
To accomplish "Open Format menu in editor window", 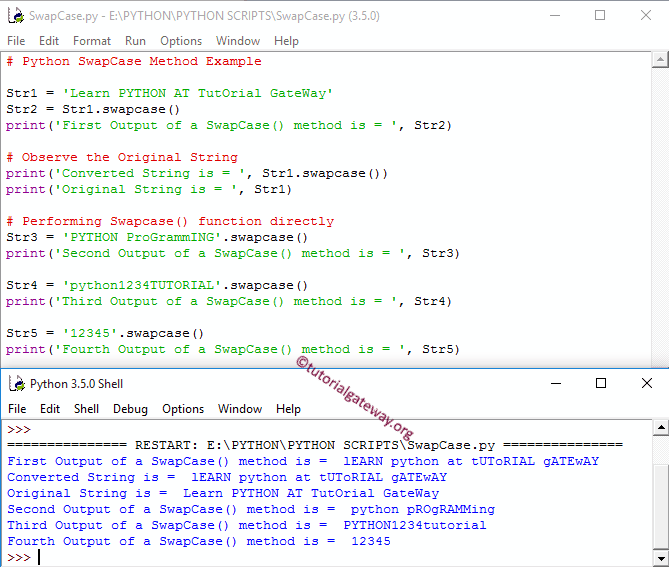I will pyautogui.click(x=92, y=41).
